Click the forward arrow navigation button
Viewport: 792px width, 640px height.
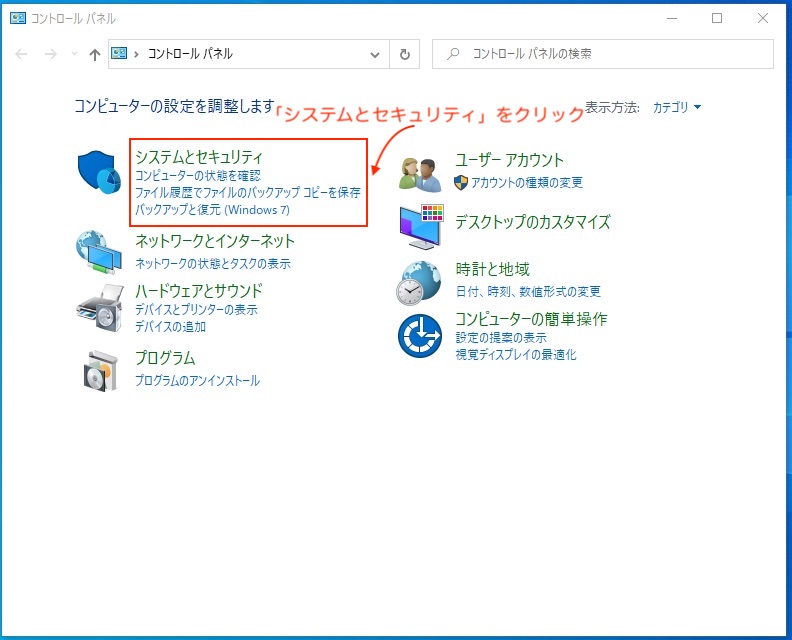click(51, 54)
